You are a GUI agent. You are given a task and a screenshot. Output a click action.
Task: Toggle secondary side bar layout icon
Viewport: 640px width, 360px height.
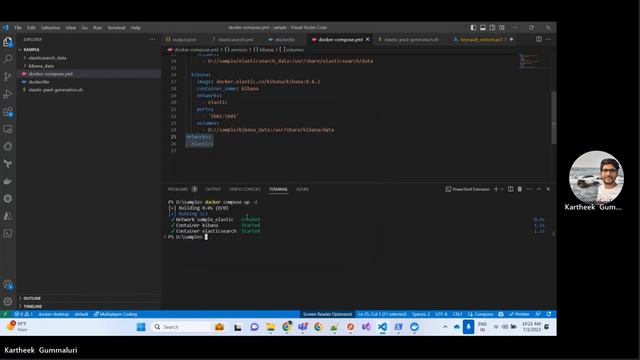click(x=492, y=28)
